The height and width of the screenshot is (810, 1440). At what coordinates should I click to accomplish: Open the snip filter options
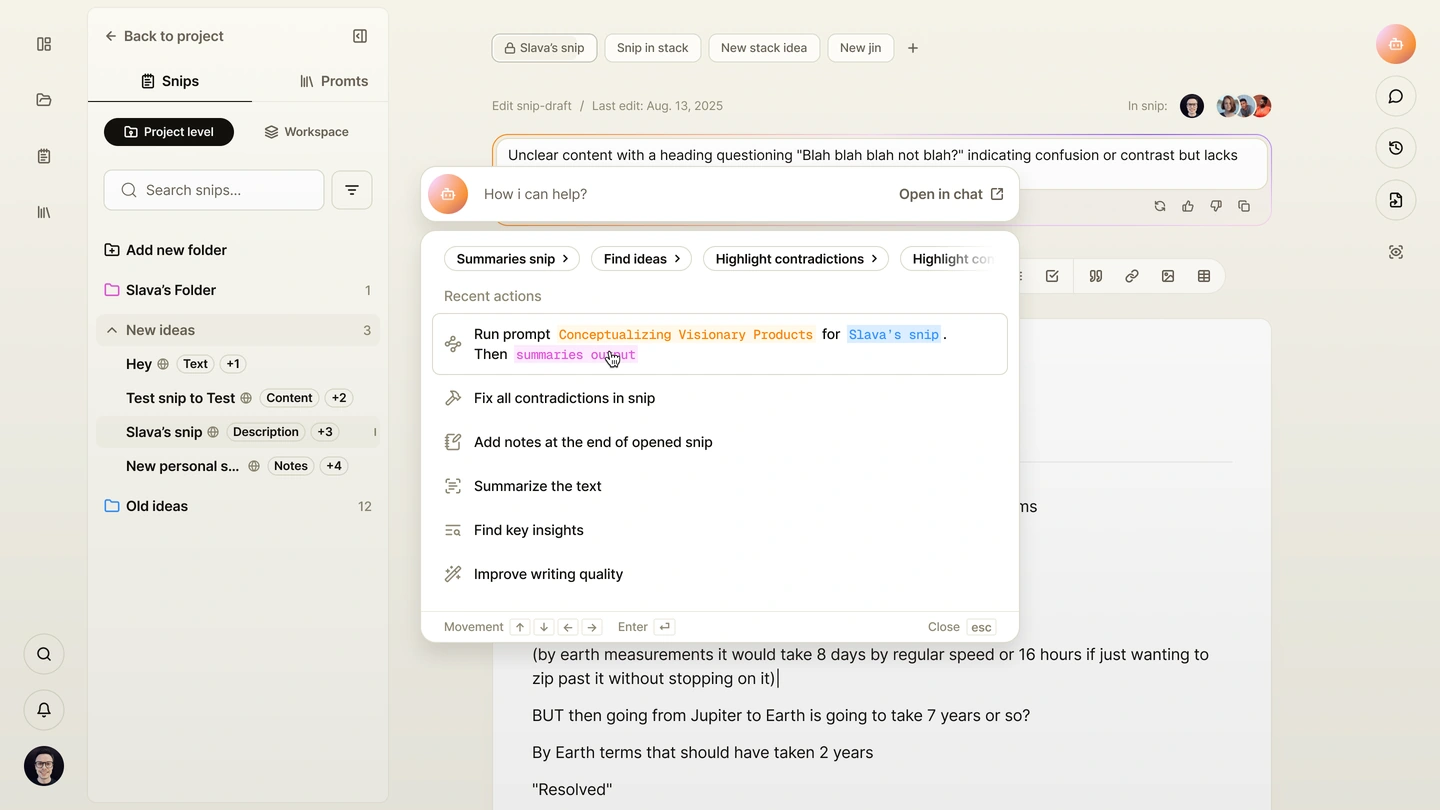352,190
